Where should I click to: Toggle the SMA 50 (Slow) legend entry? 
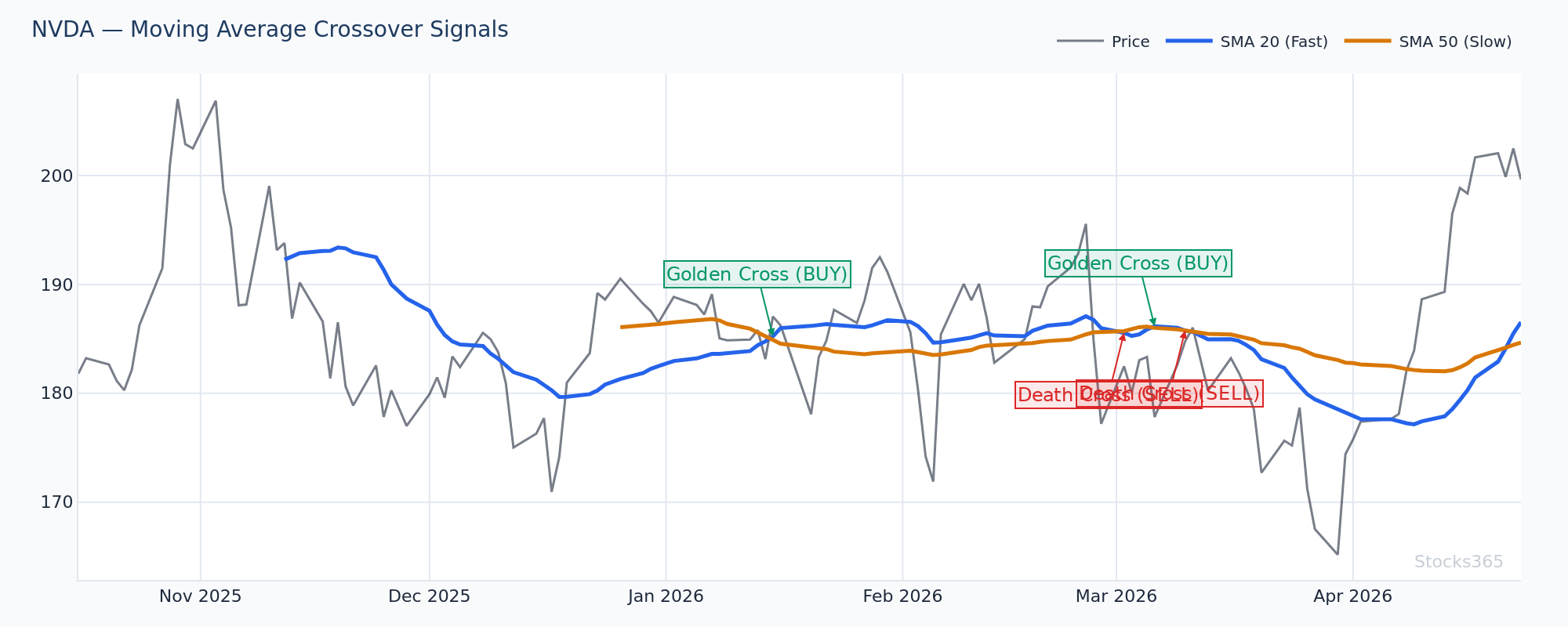[1454, 42]
